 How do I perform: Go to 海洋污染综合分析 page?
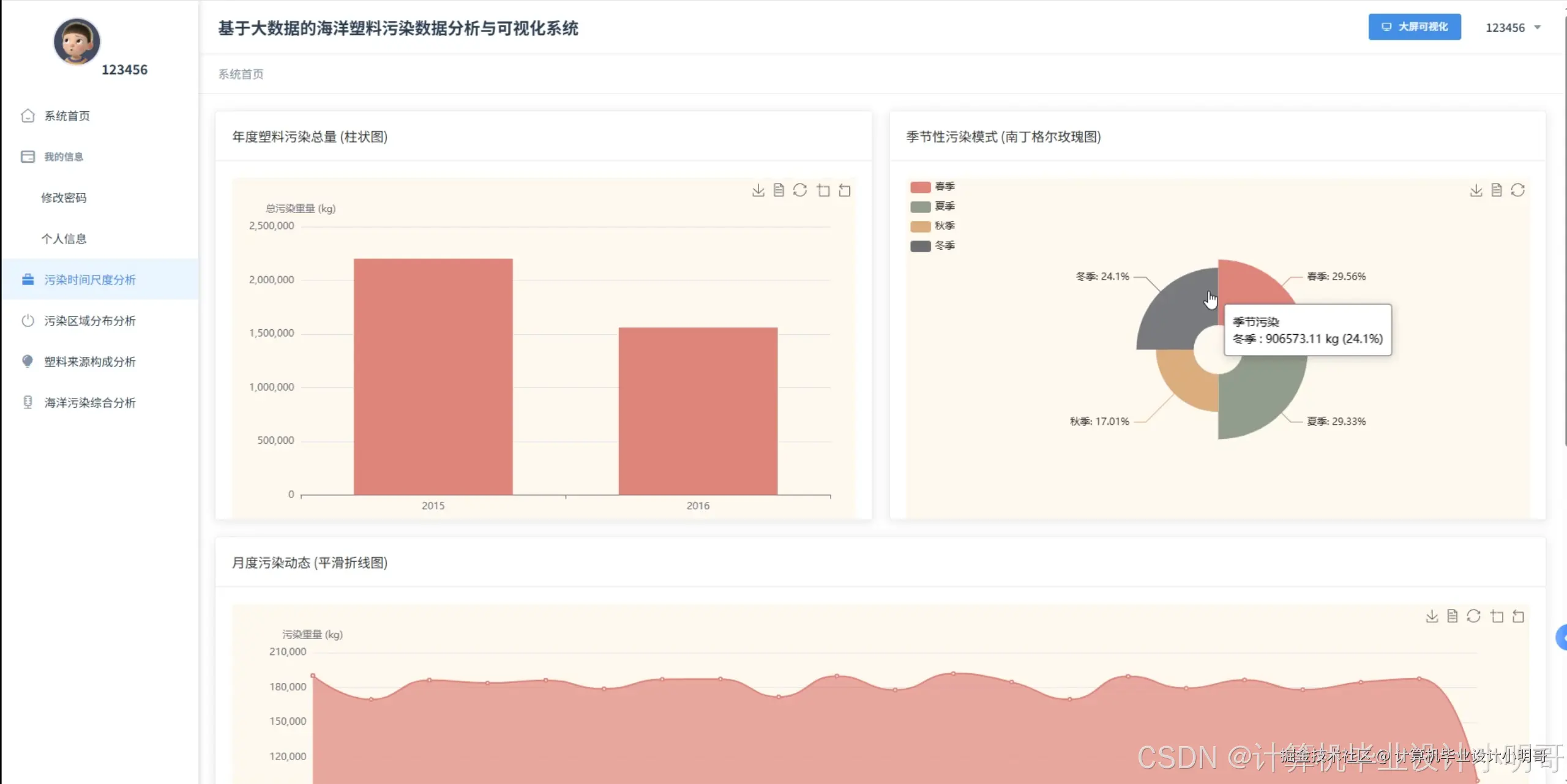coord(89,403)
